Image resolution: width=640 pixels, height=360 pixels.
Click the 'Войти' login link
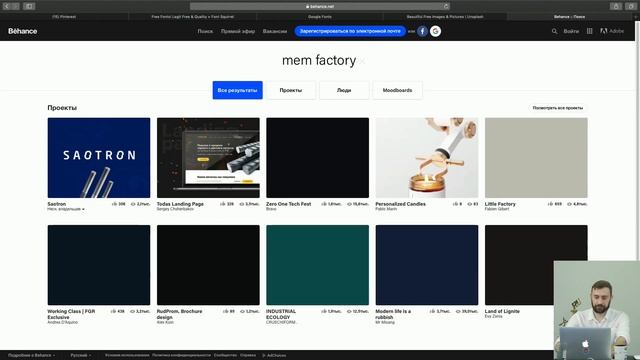[x=571, y=31]
